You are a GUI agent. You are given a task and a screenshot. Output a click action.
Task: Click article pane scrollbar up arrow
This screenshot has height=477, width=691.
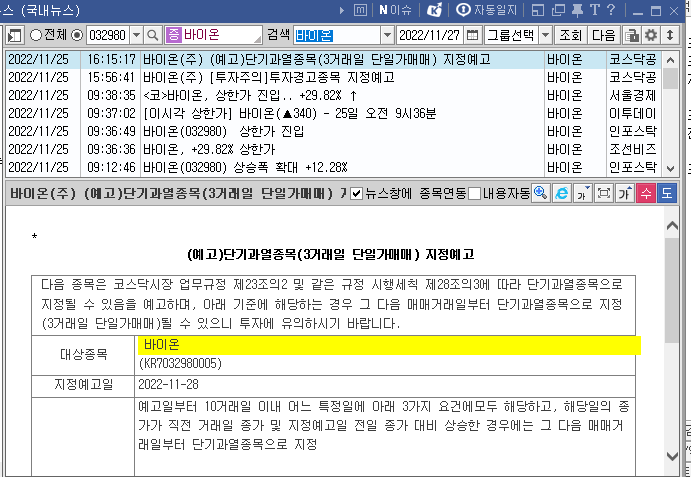click(672, 226)
